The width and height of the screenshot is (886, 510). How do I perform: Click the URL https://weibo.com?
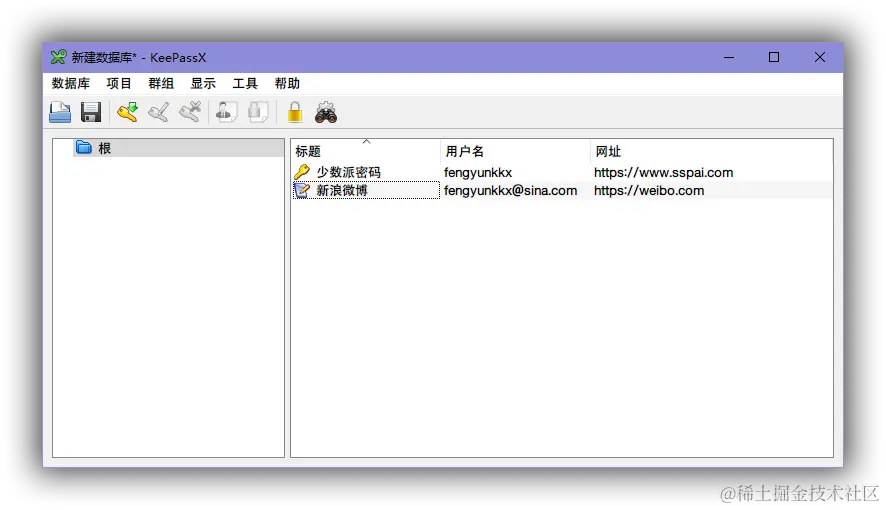point(649,190)
